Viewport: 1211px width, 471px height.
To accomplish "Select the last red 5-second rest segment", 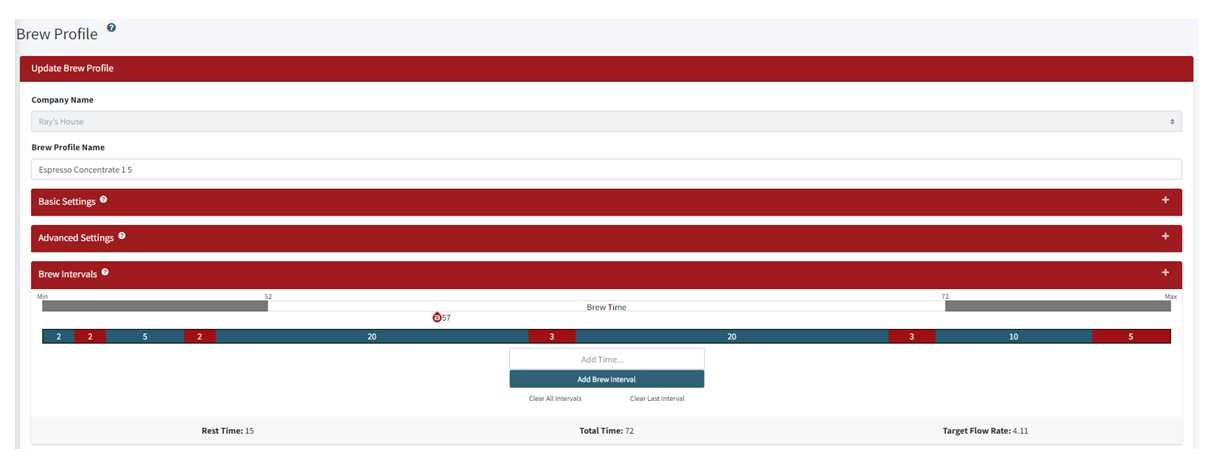I will 1130,337.
